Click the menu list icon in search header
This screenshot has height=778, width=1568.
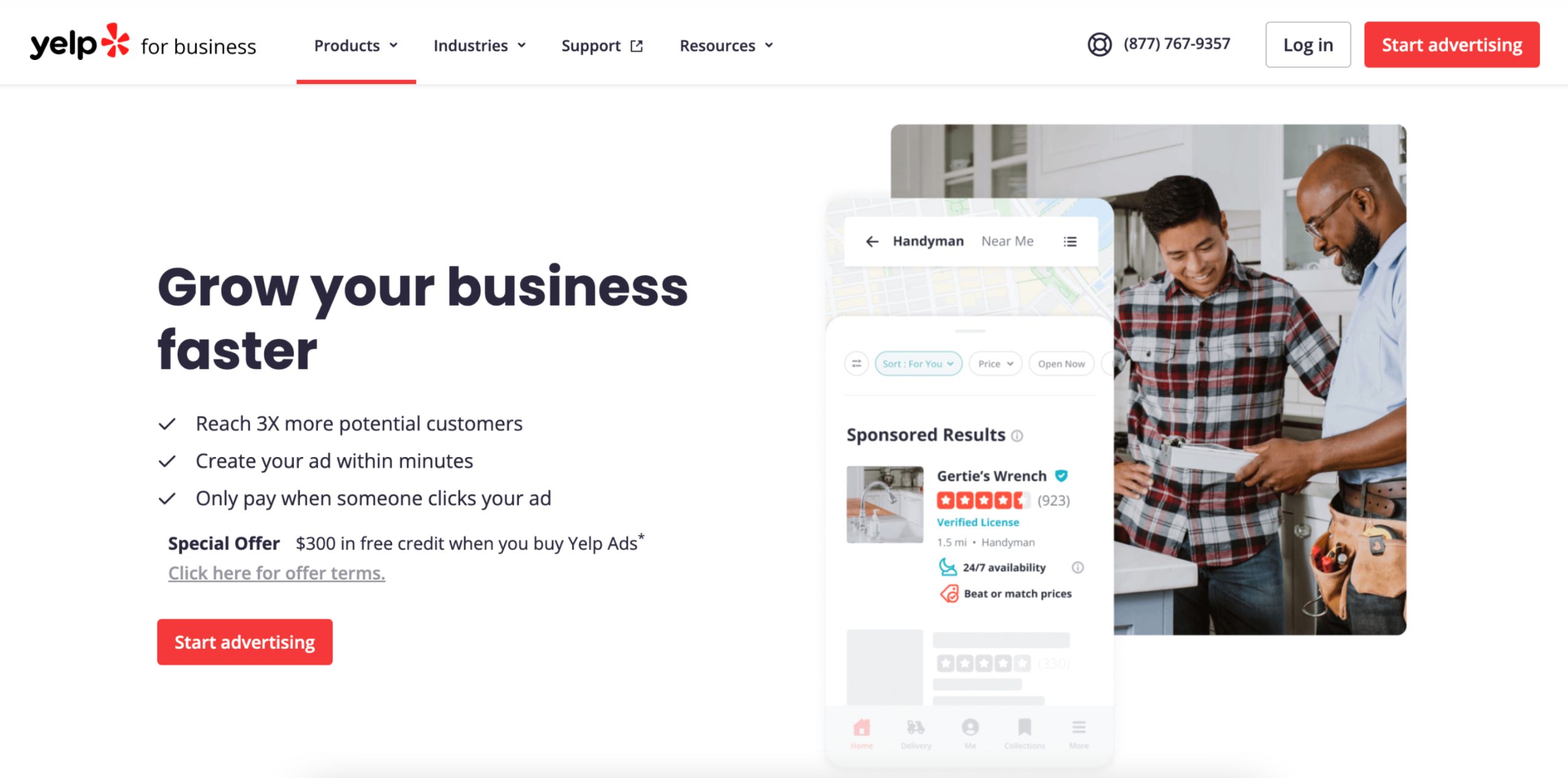tap(1068, 241)
